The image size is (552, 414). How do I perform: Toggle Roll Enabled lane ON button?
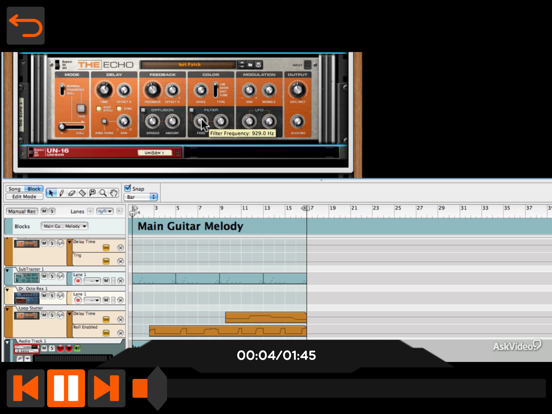click(x=106, y=333)
